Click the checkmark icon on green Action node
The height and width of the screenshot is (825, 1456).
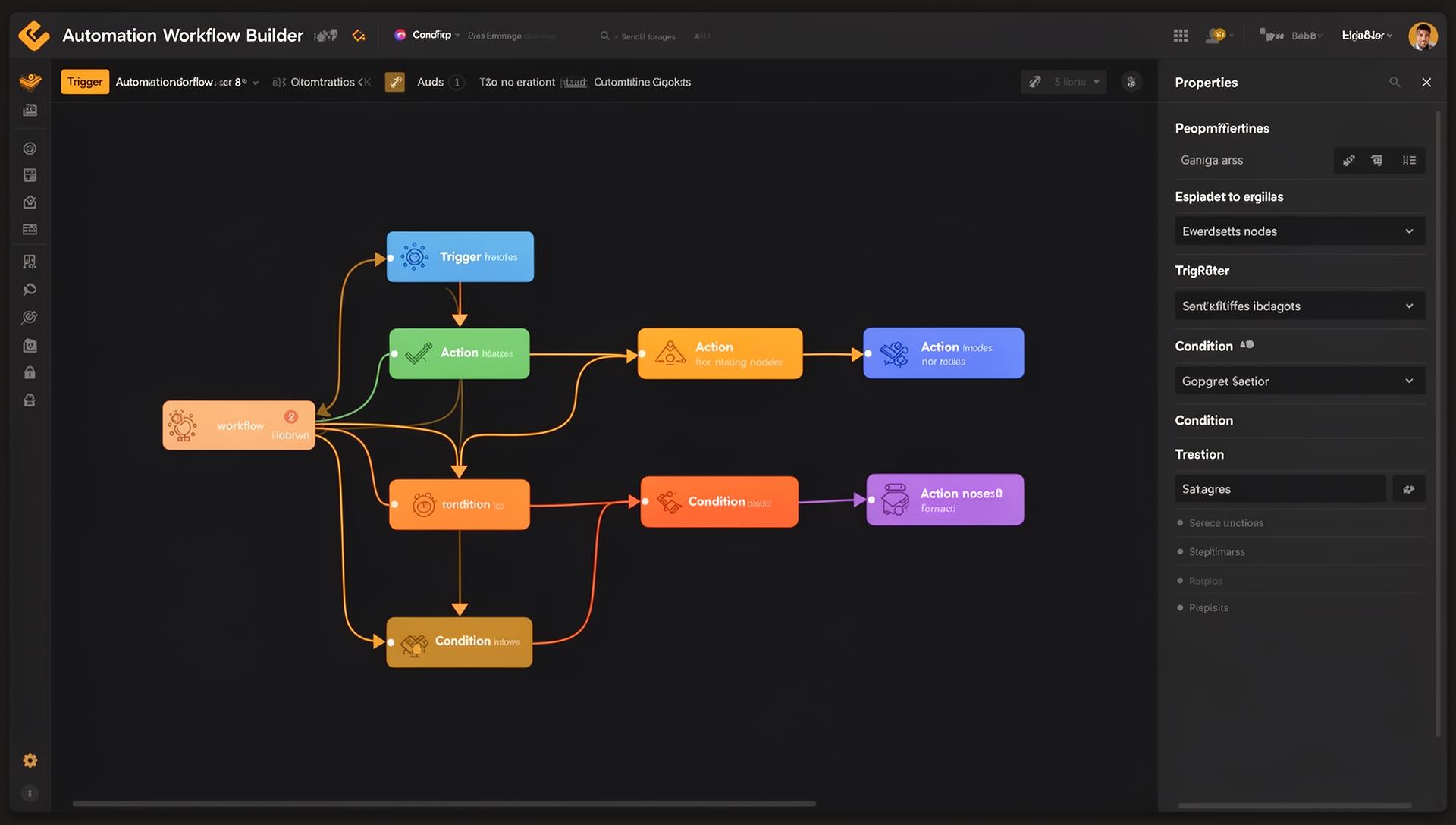pyautogui.click(x=419, y=353)
